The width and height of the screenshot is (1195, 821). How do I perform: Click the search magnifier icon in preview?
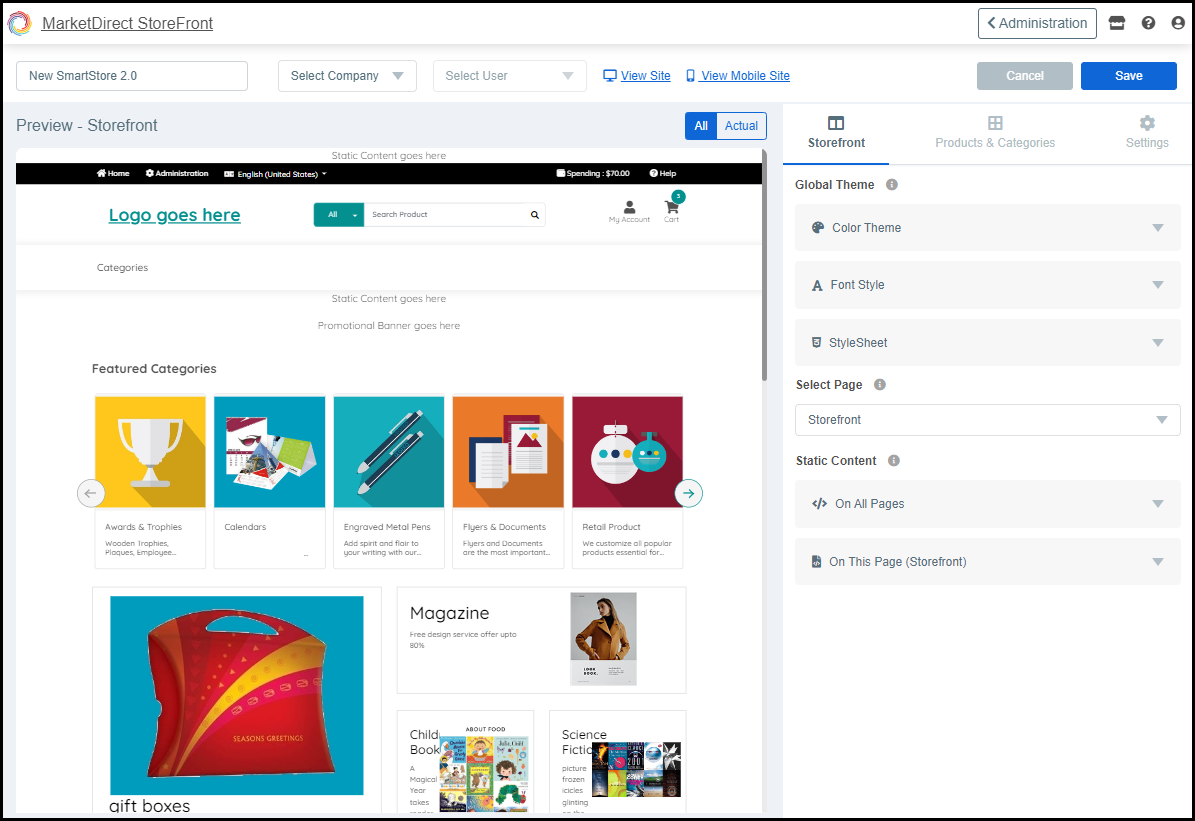click(535, 215)
